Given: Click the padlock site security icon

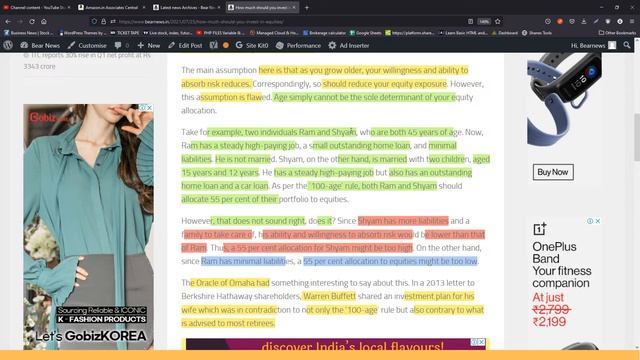Looking at the screenshot, I should (x=103, y=21).
